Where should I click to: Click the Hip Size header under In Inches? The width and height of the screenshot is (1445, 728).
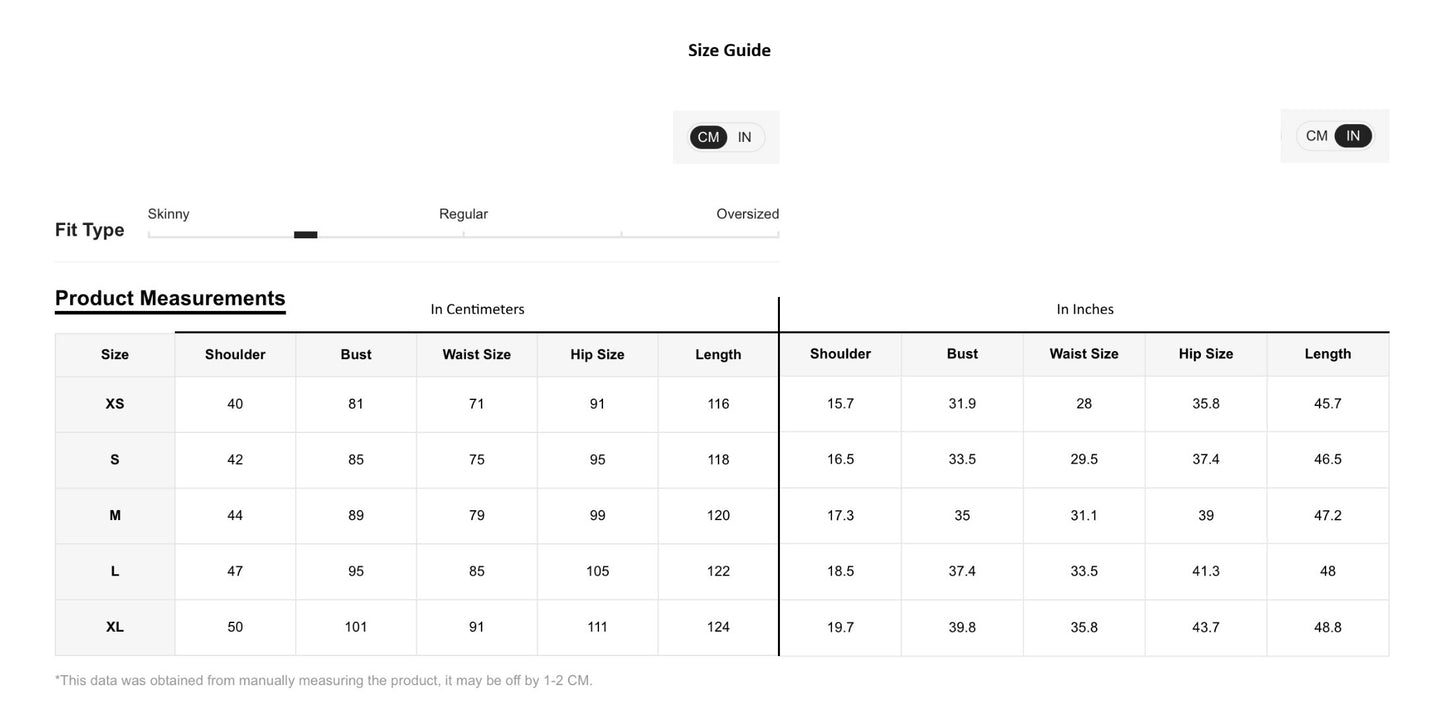[x=1206, y=354]
